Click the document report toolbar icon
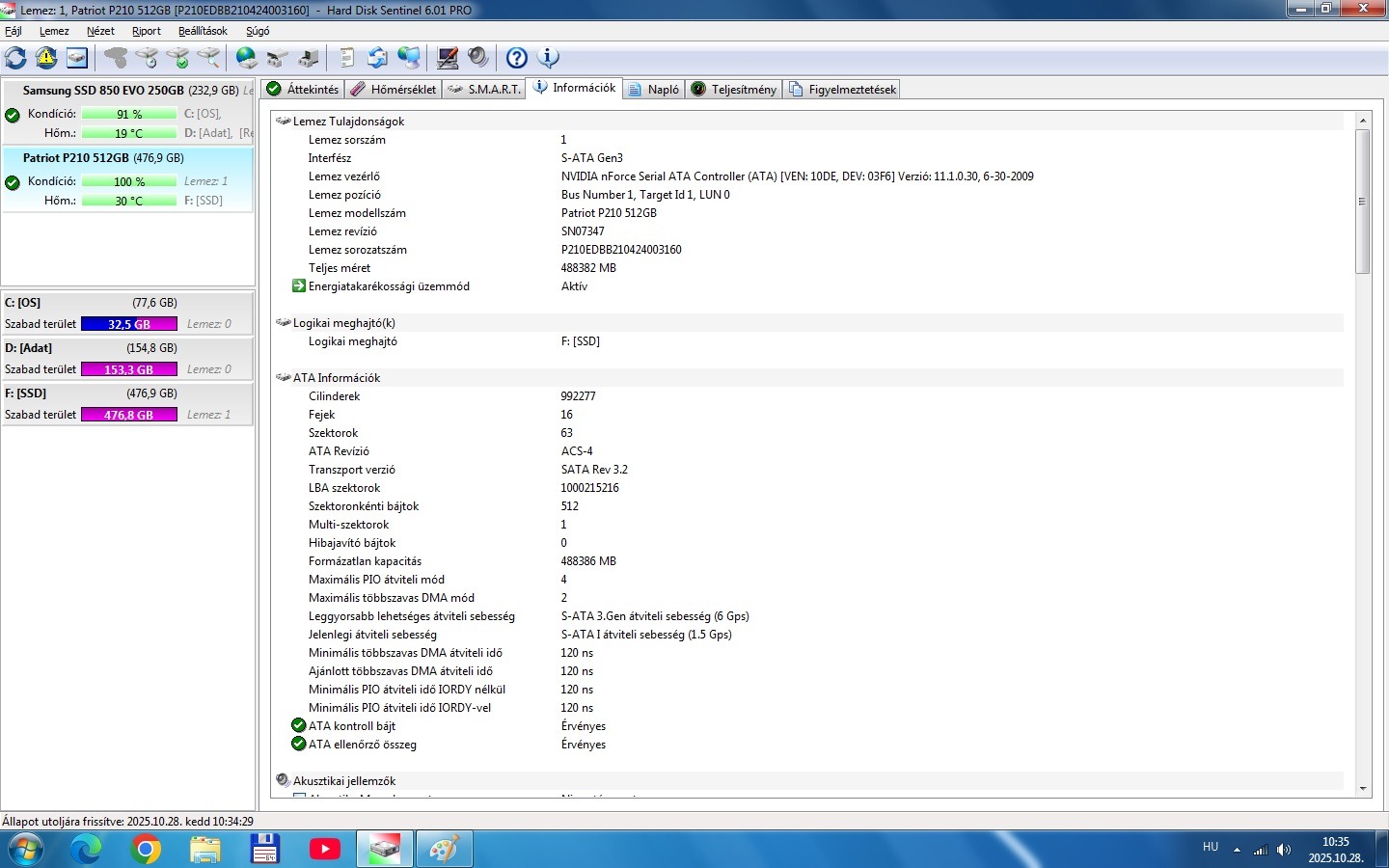1389x868 pixels. pyautogui.click(x=347, y=58)
